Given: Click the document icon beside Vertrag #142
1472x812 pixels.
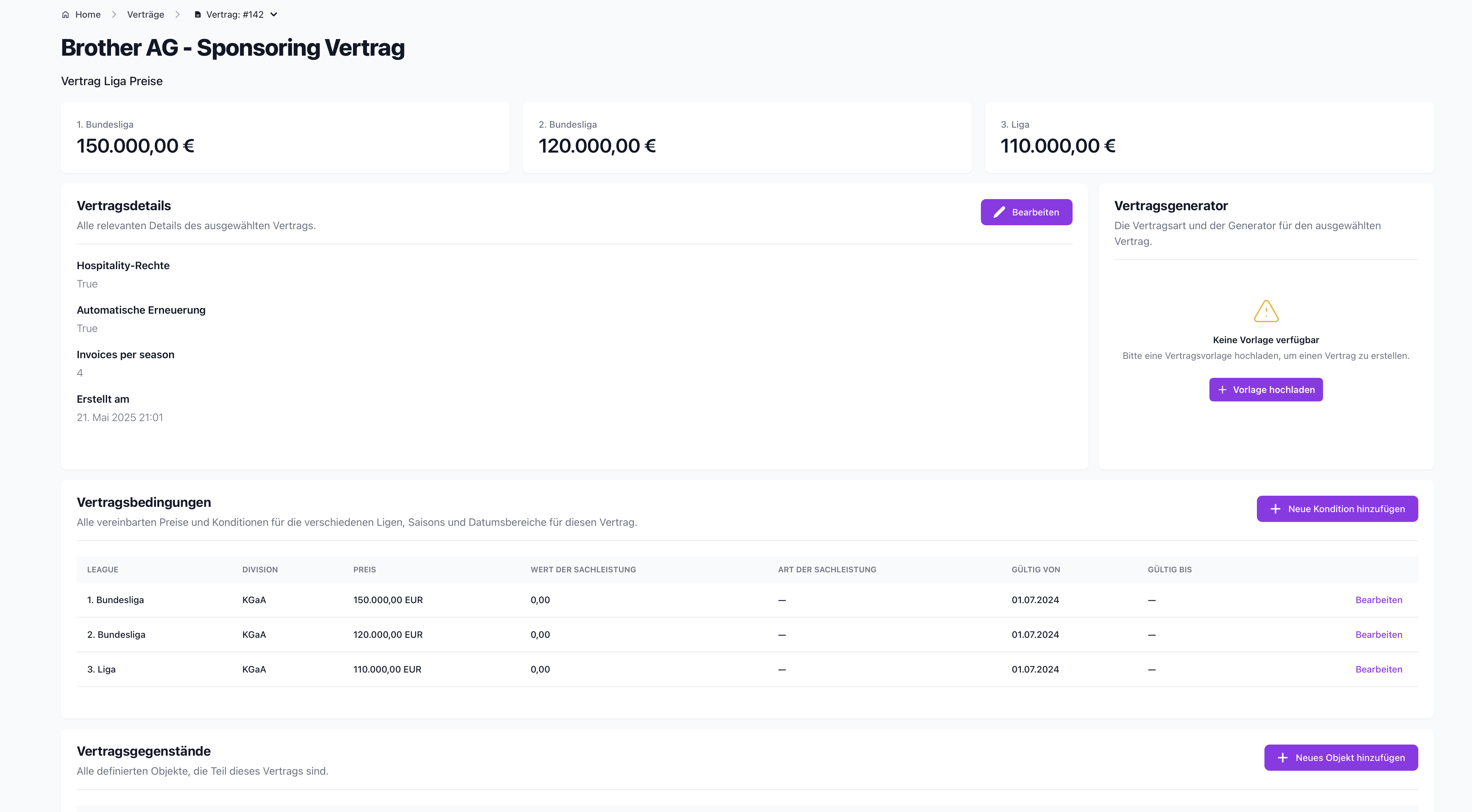Looking at the screenshot, I should point(198,14).
